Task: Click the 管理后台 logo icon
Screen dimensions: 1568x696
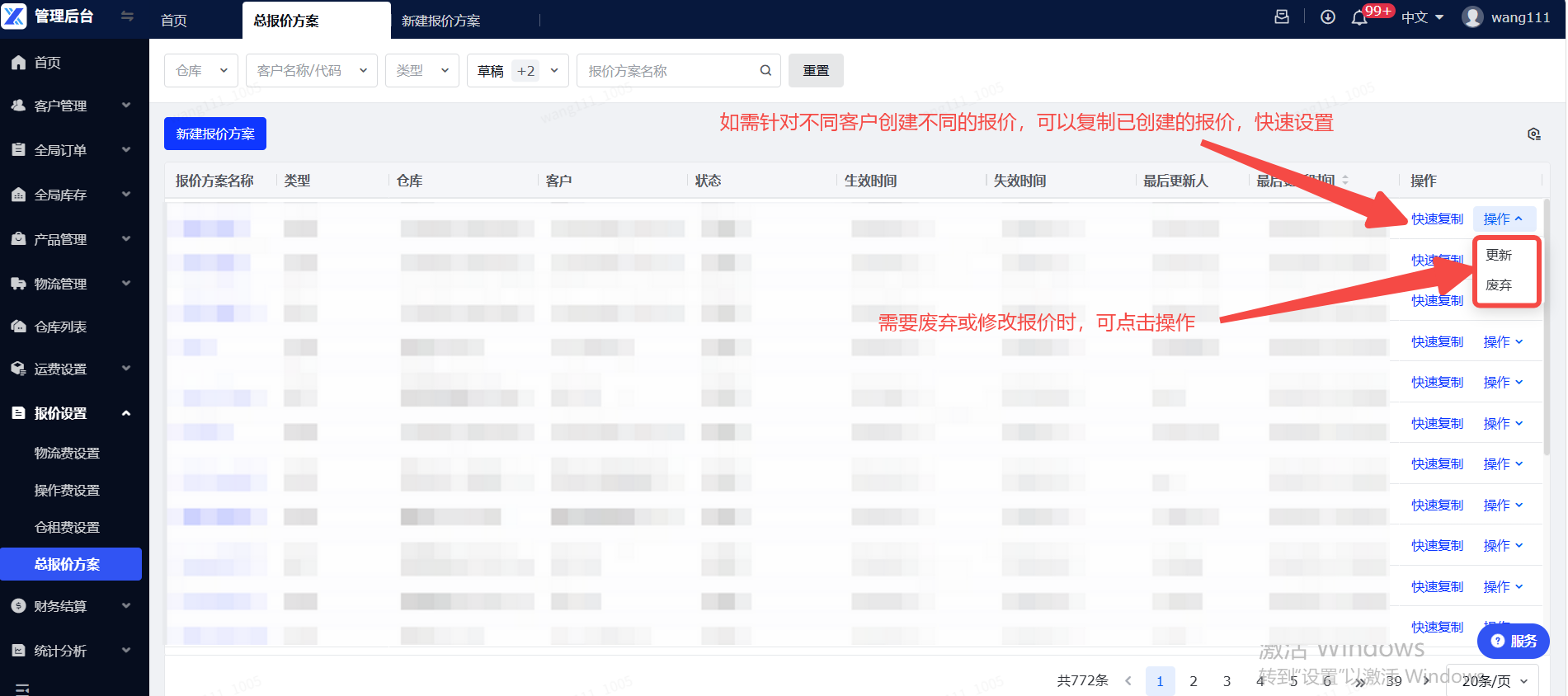Action: point(15,16)
